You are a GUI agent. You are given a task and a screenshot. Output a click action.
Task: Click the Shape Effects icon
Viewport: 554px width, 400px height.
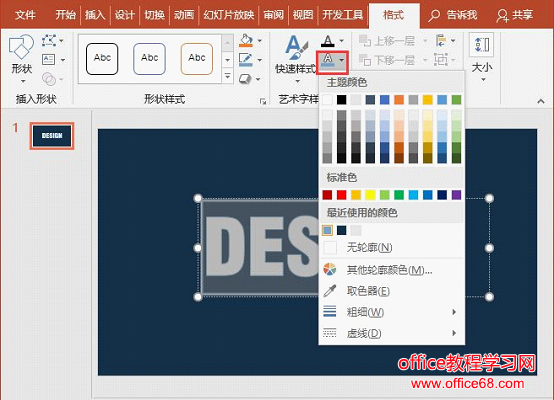tap(245, 78)
